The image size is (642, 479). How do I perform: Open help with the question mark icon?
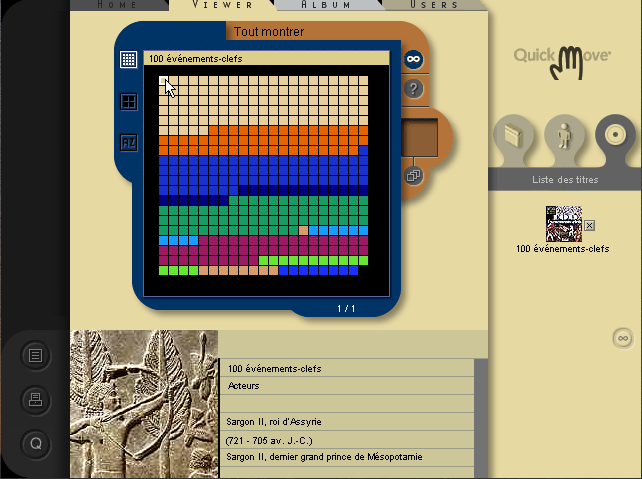(415, 89)
